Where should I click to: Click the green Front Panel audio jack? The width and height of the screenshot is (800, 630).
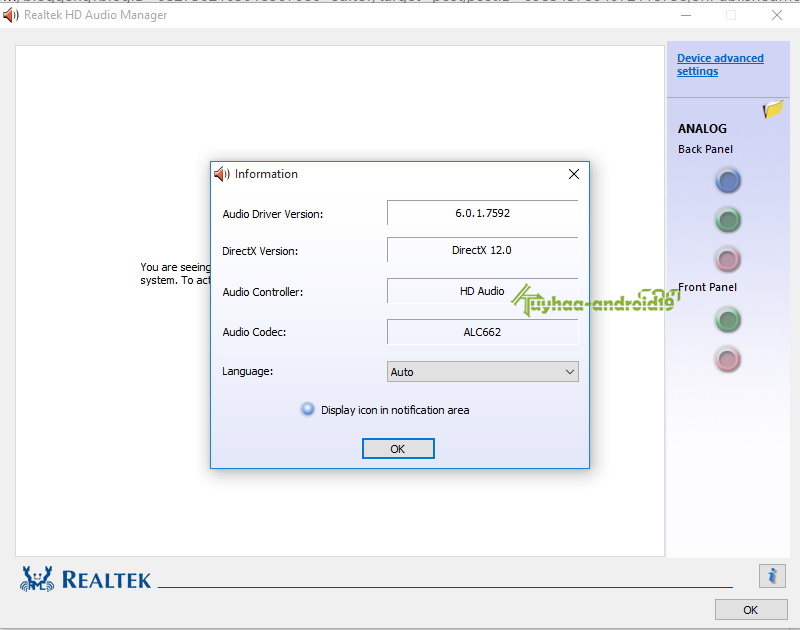click(728, 320)
